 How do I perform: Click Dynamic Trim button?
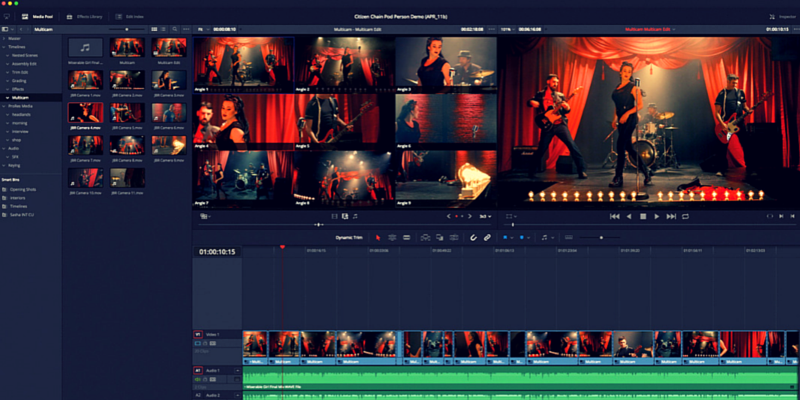pyautogui.click(x=348, y=237)
